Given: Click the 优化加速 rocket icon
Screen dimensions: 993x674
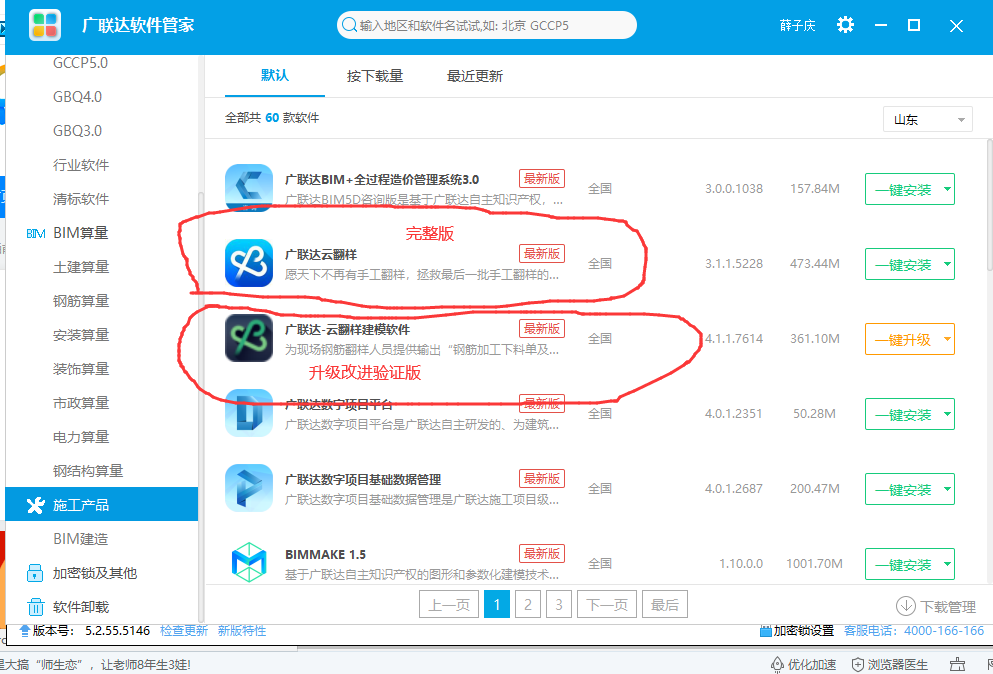Looking at the screenshot, I should [x=777, y=664].
